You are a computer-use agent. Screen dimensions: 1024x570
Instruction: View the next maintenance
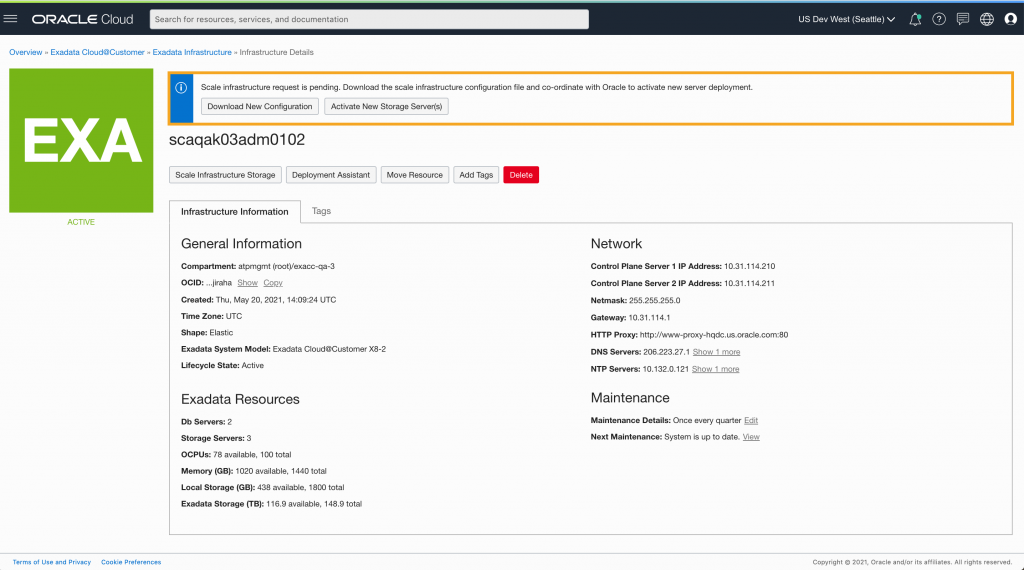click(x=751, y=437)
